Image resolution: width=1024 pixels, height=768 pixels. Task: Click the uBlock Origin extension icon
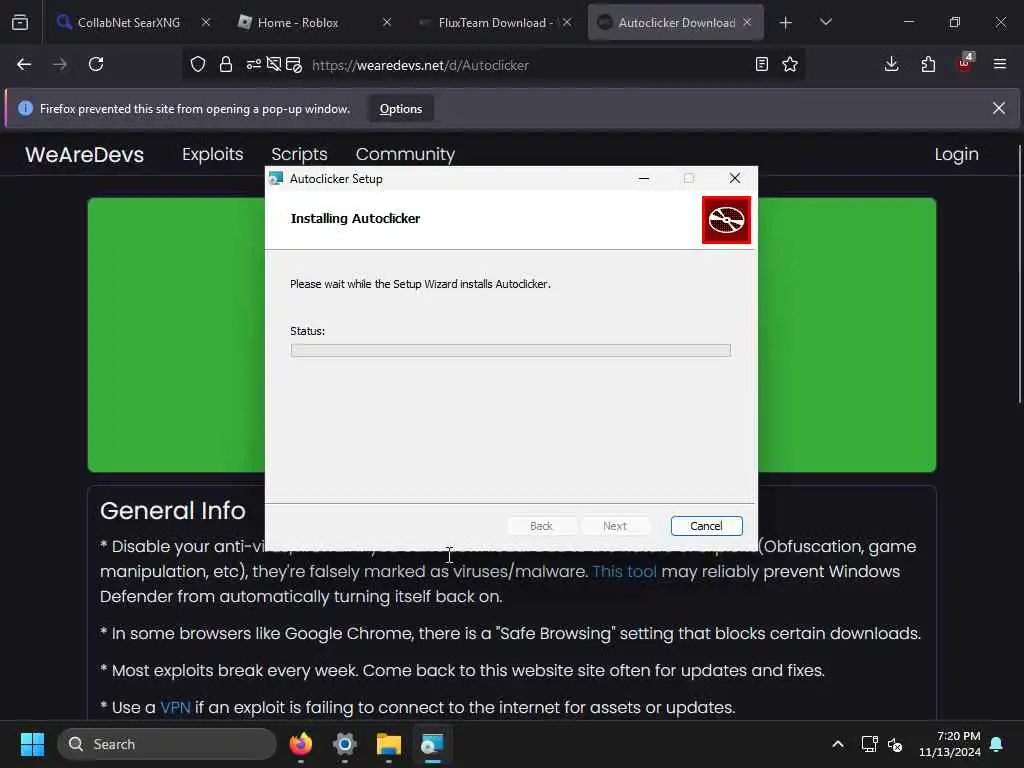click(x=965, y=63)
